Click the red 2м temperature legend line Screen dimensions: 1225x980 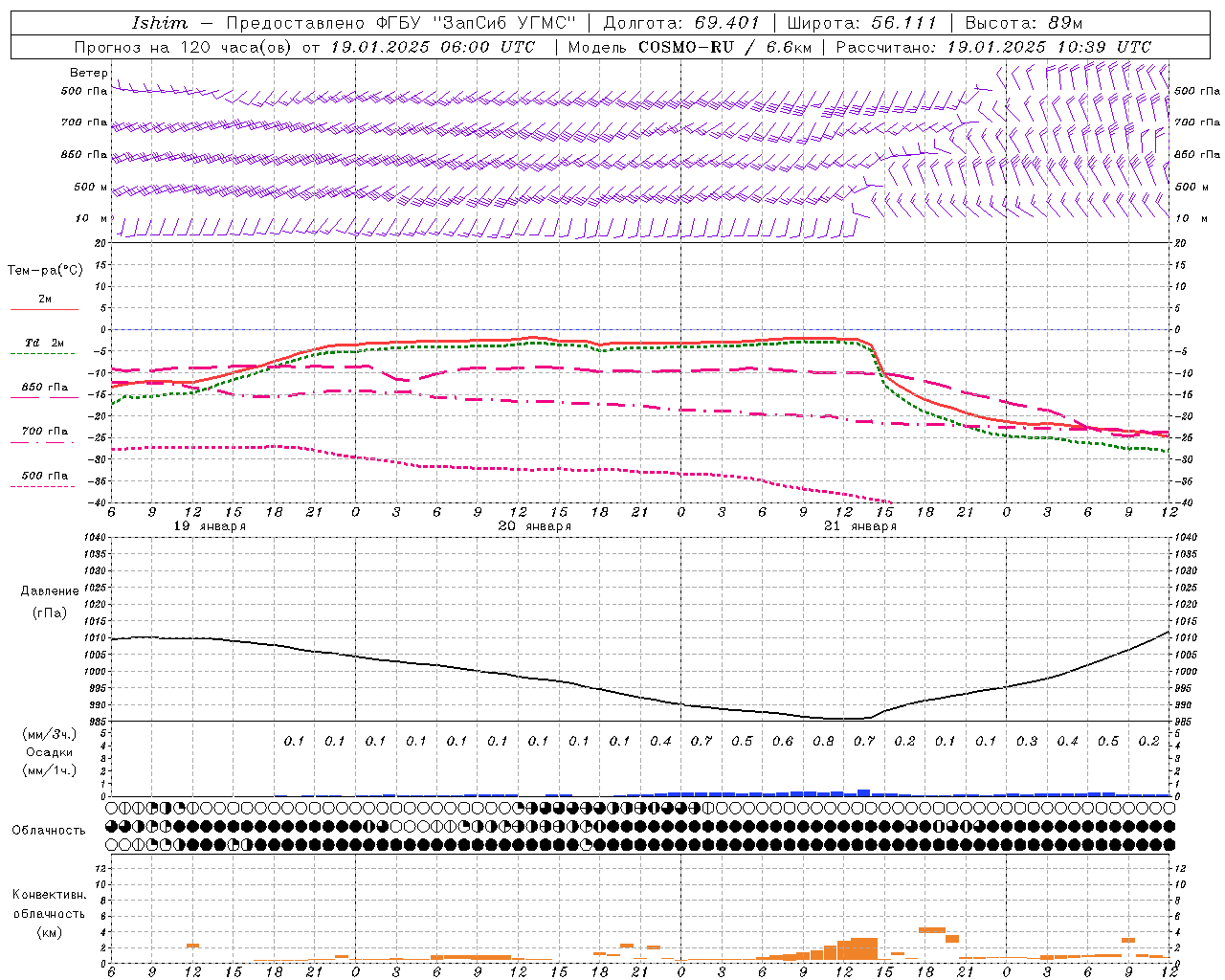coord(44,309)
